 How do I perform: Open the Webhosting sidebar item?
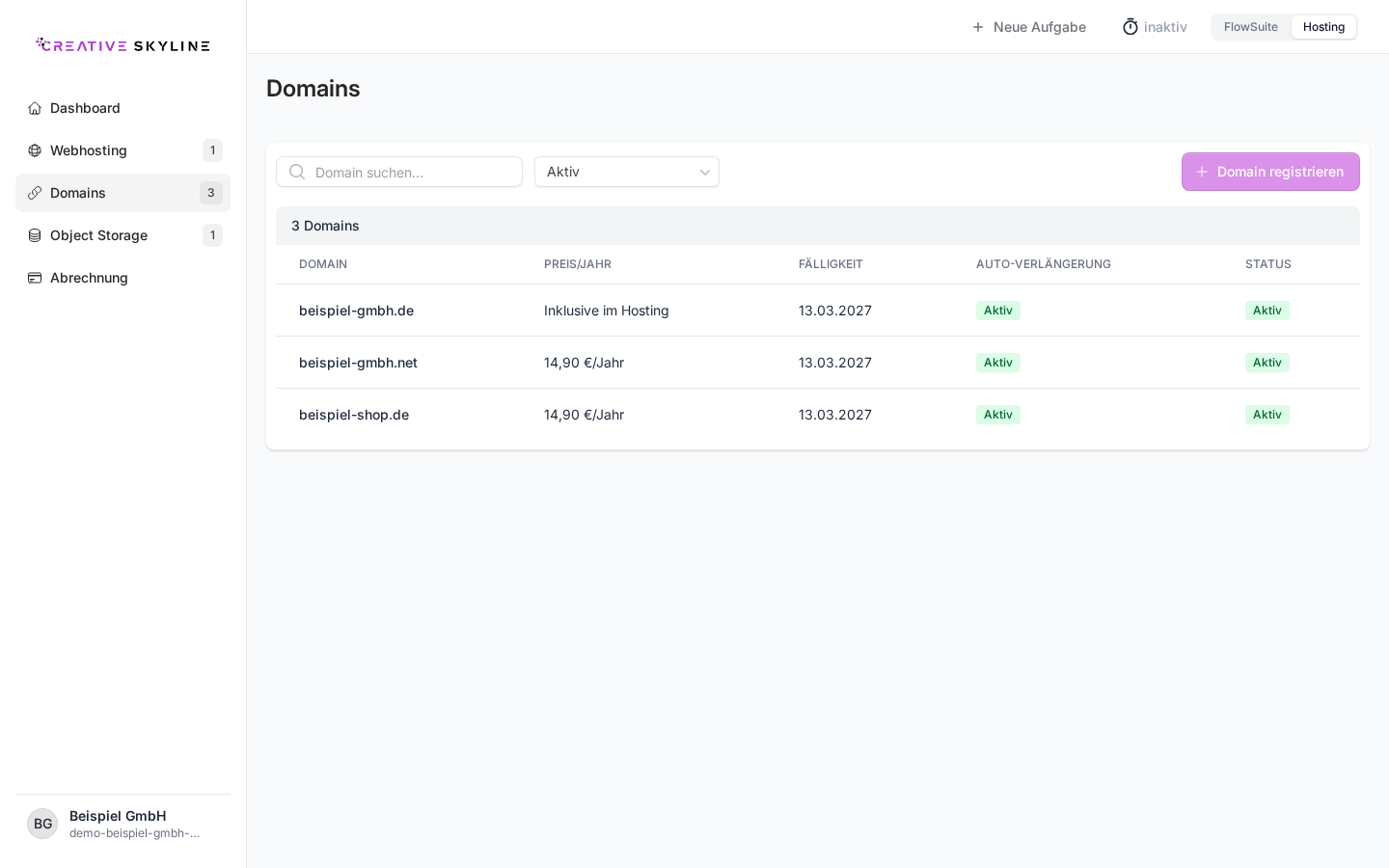point(123,150)
